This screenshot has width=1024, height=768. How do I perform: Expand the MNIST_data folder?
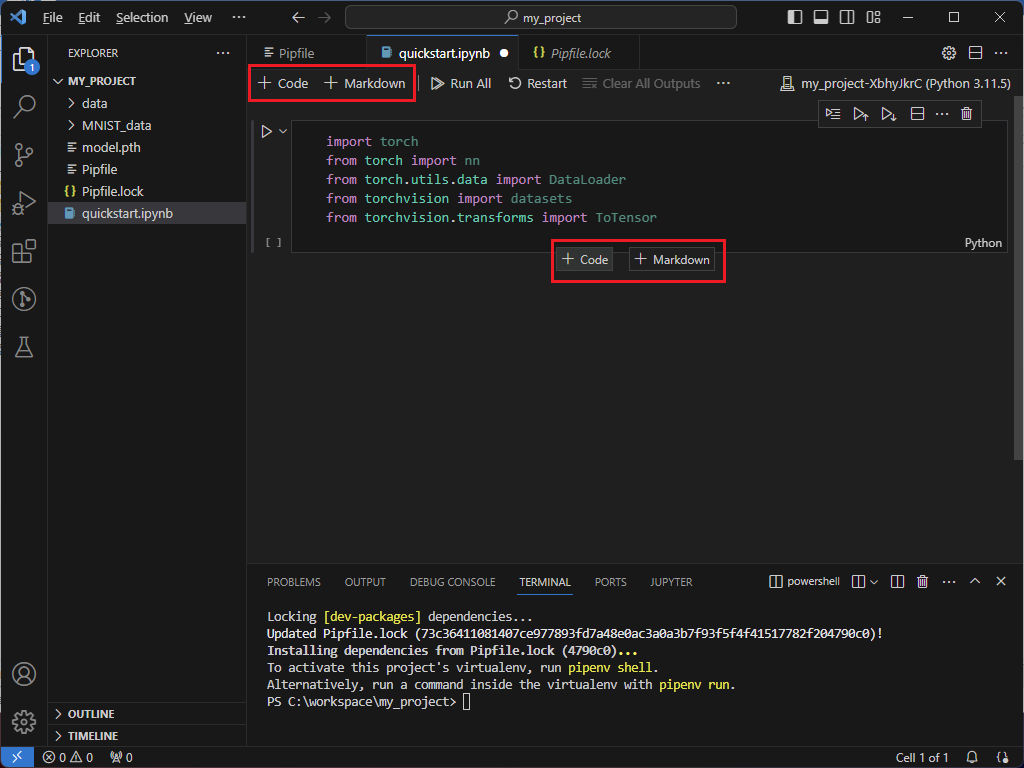pyautogui.click(x=148, y=125)
